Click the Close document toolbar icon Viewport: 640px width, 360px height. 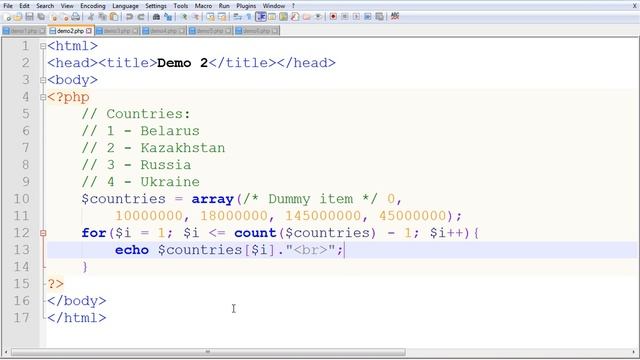tap(53, 17)
